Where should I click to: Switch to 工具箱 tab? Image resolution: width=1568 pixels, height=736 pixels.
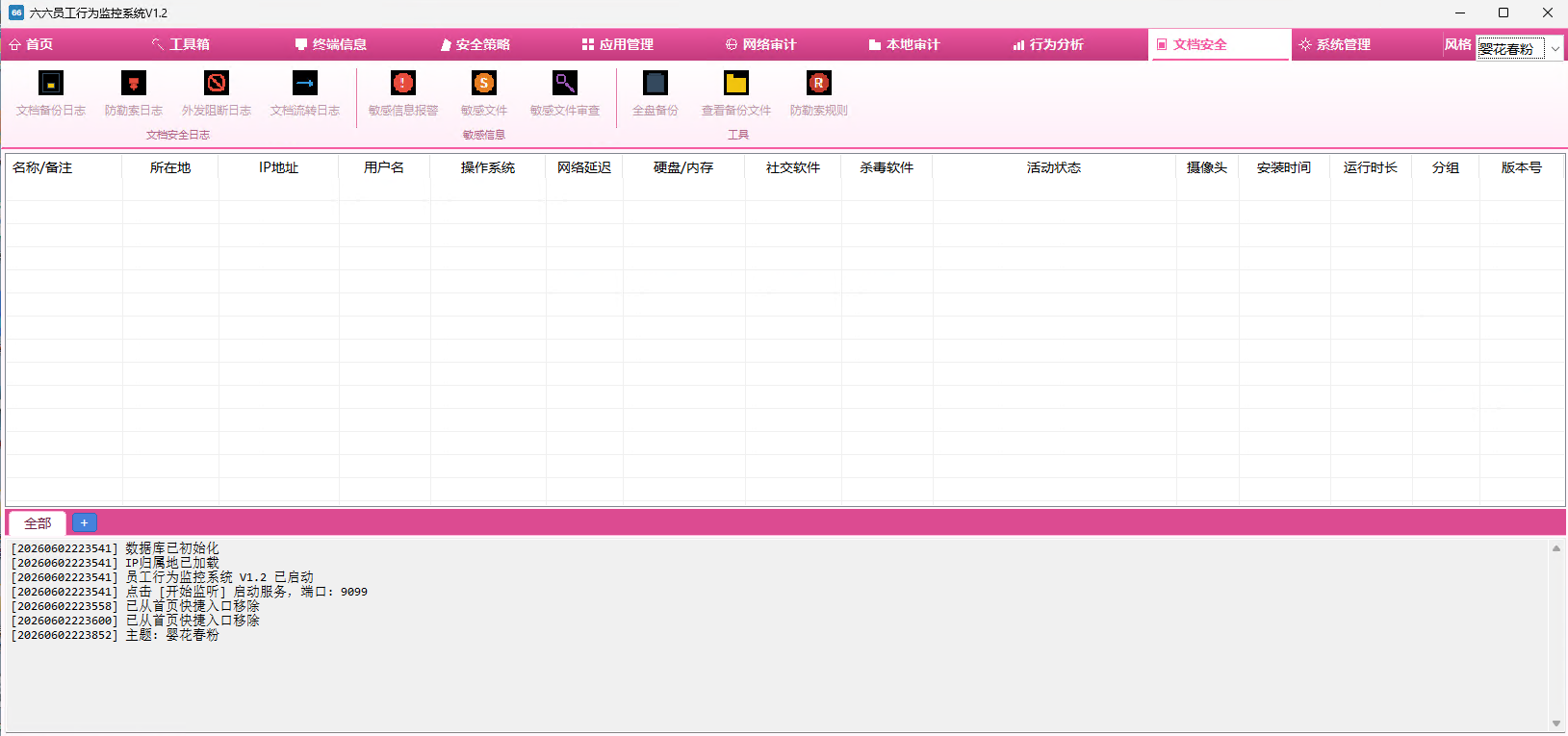181,44
